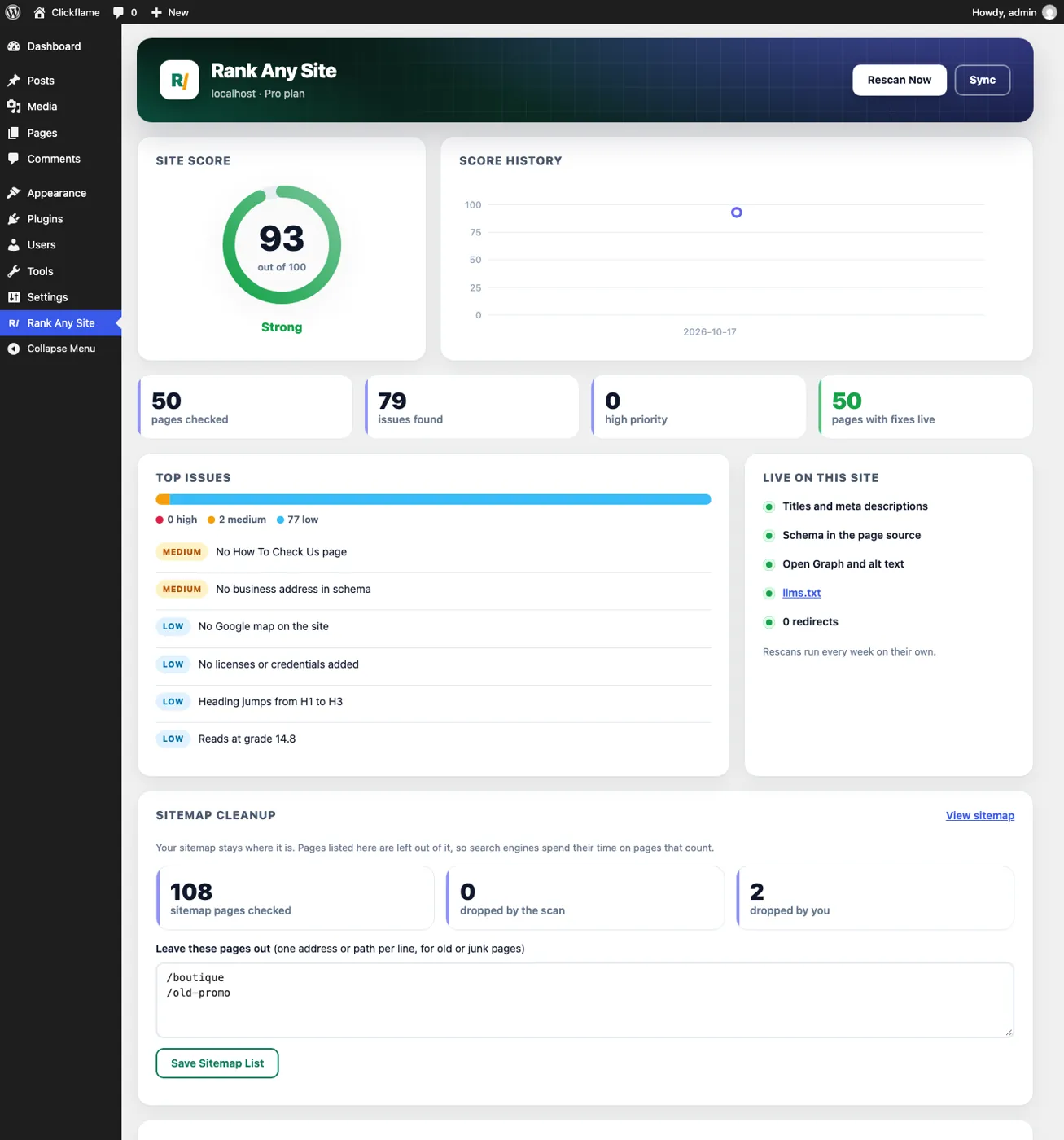Click the plus New icon in admin bar
This screenshot has height=1140, width=1064.
[156, 12]
